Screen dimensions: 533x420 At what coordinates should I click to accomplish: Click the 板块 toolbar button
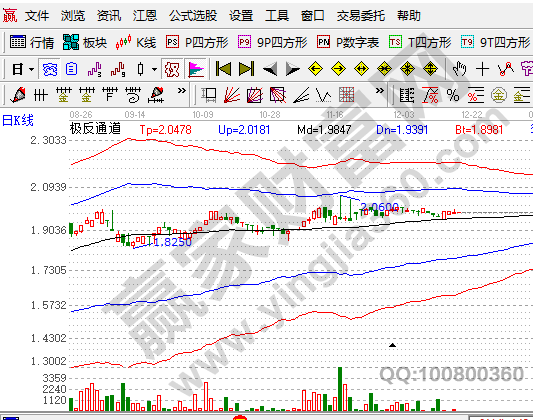[x=85, y=42]
